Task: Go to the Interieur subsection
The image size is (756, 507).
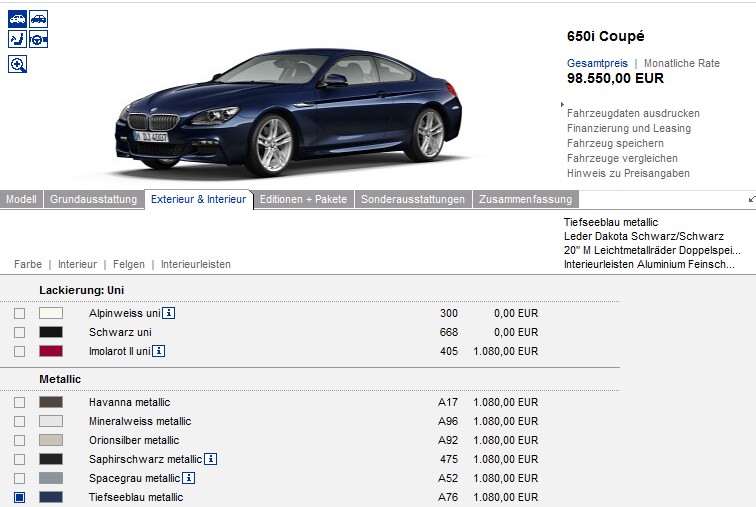Action: tap(77, 264)
